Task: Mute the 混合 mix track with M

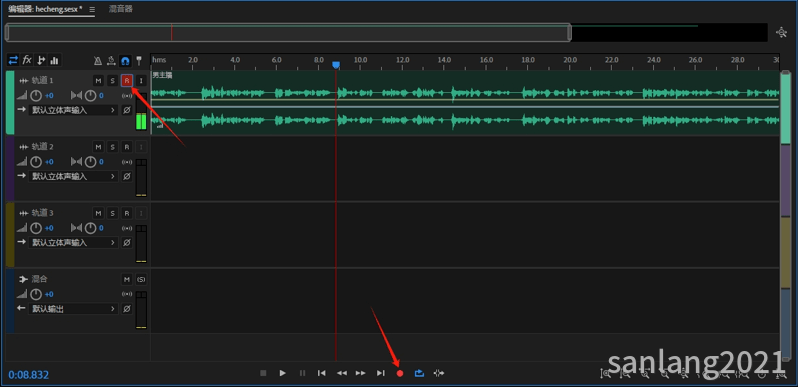Action: point(127,280)
